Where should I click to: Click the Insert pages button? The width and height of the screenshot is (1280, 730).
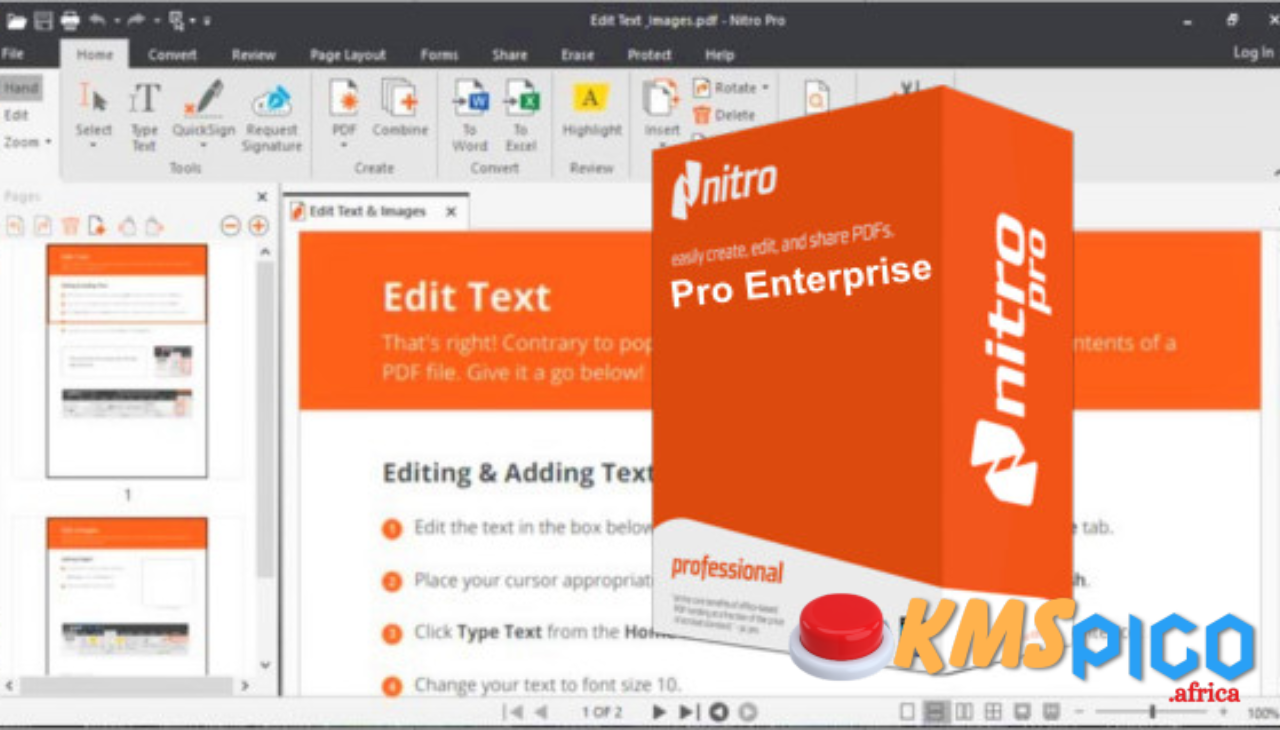[661, 108]
